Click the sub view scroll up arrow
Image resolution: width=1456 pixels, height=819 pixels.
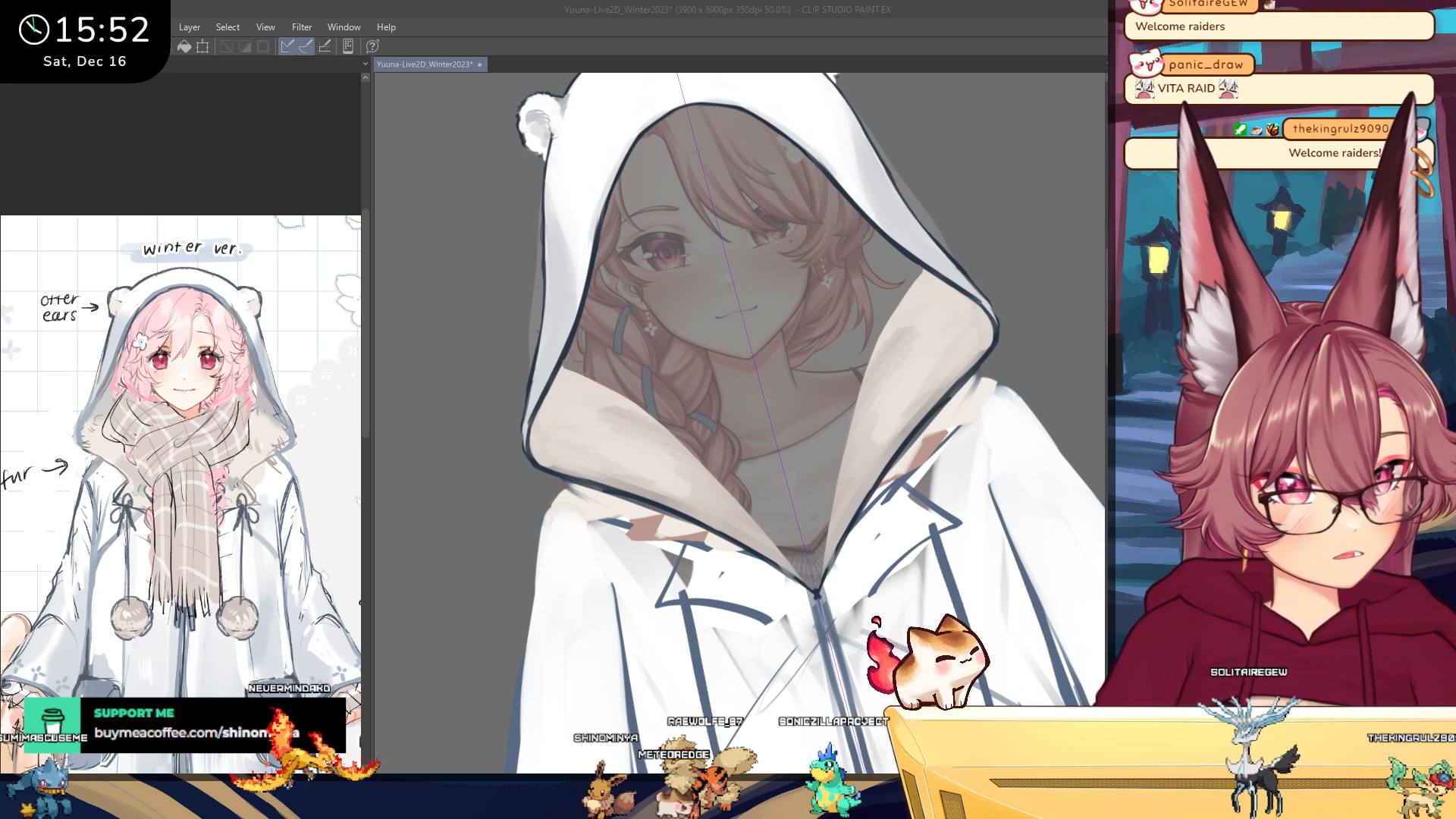point(366,77)
